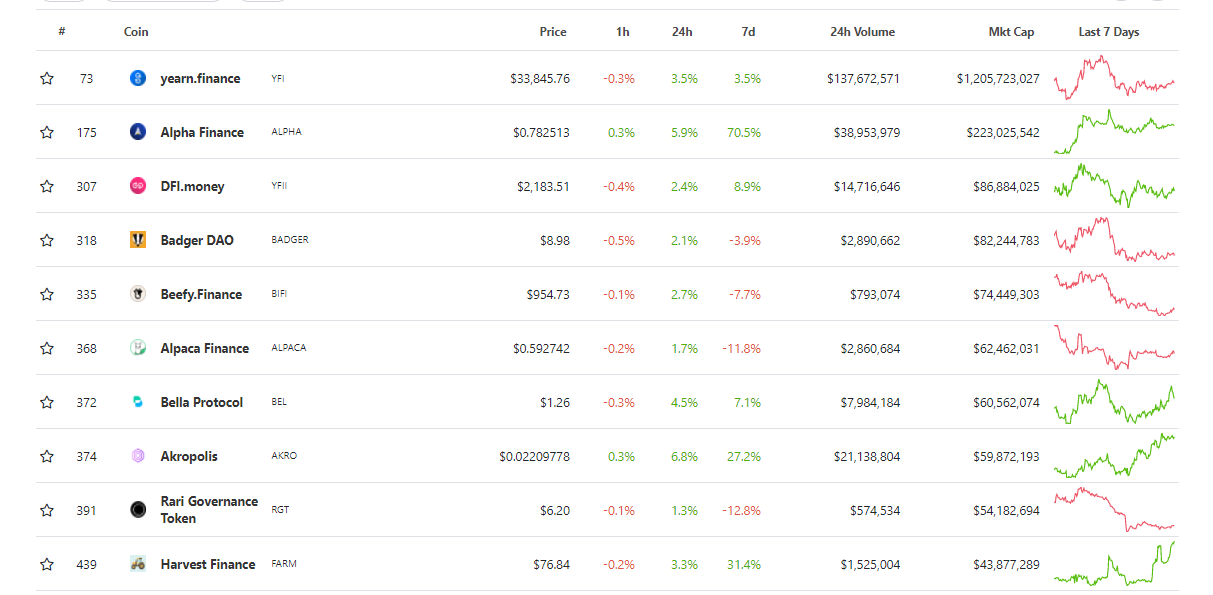Image resolution: width=1213 pixels, height=595 pixels.
Task: Click the Badger DAO badger logo
Action: [x=138, y=240]
